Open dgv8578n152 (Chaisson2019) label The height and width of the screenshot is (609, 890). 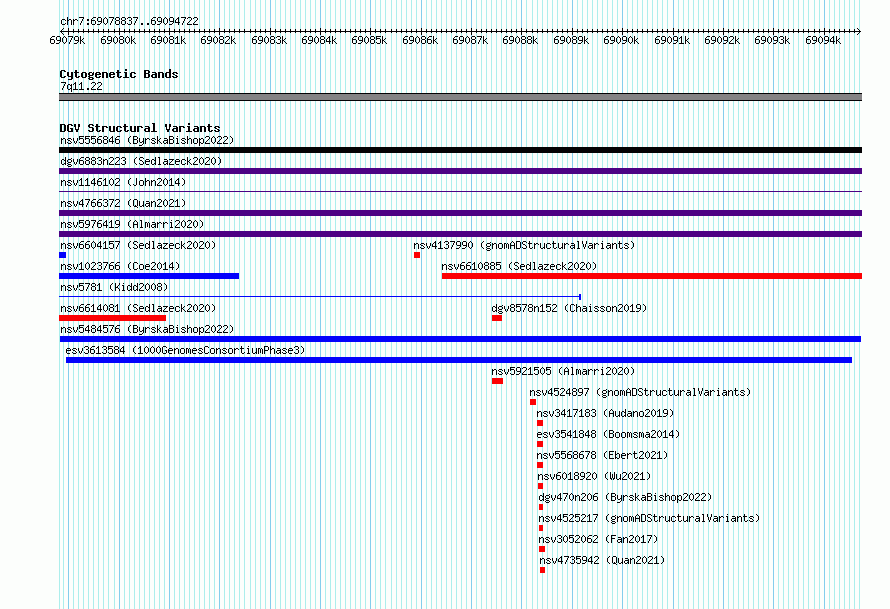(569, 308)
